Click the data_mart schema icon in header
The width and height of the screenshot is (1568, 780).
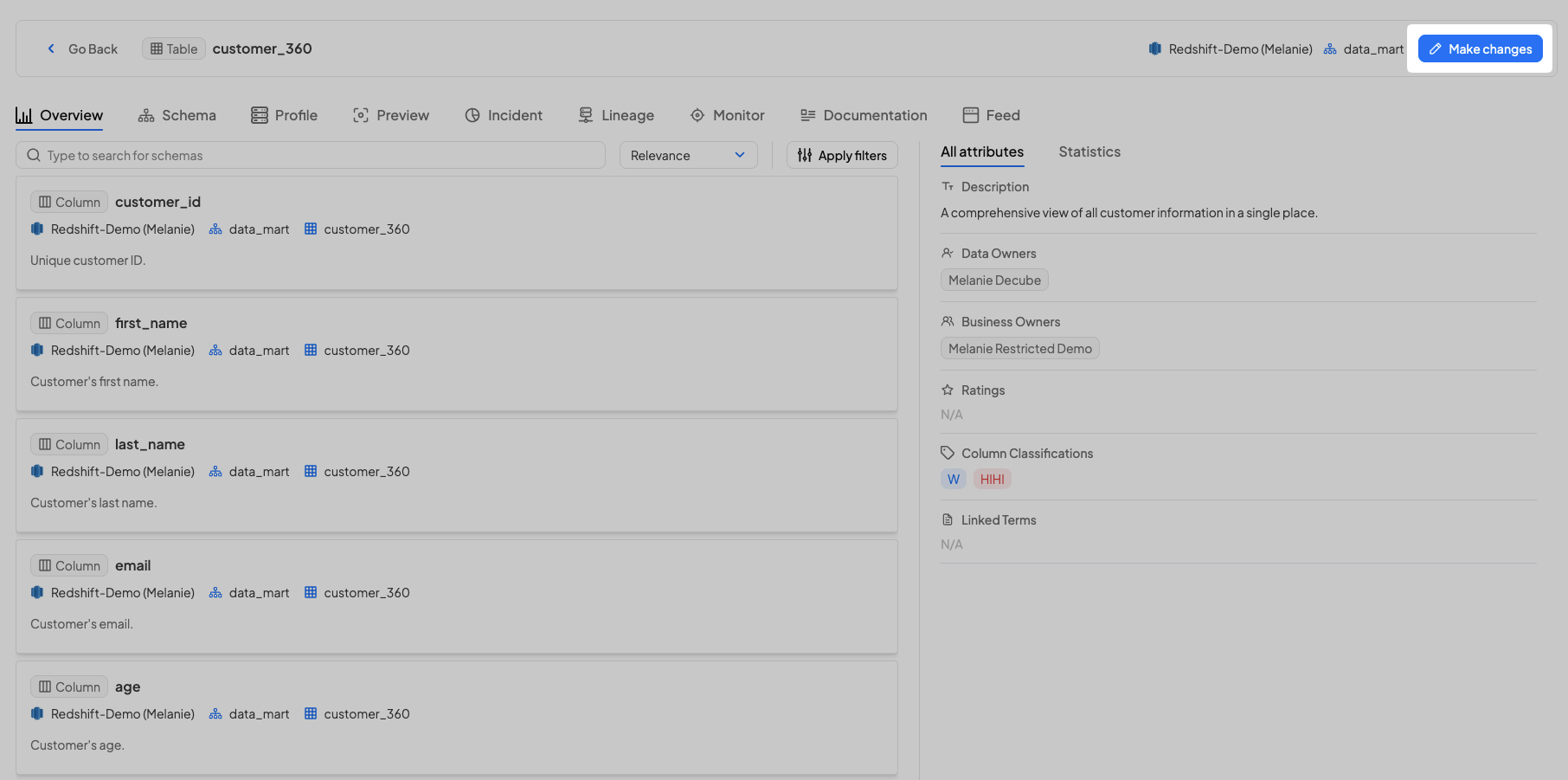point(1330,48)
